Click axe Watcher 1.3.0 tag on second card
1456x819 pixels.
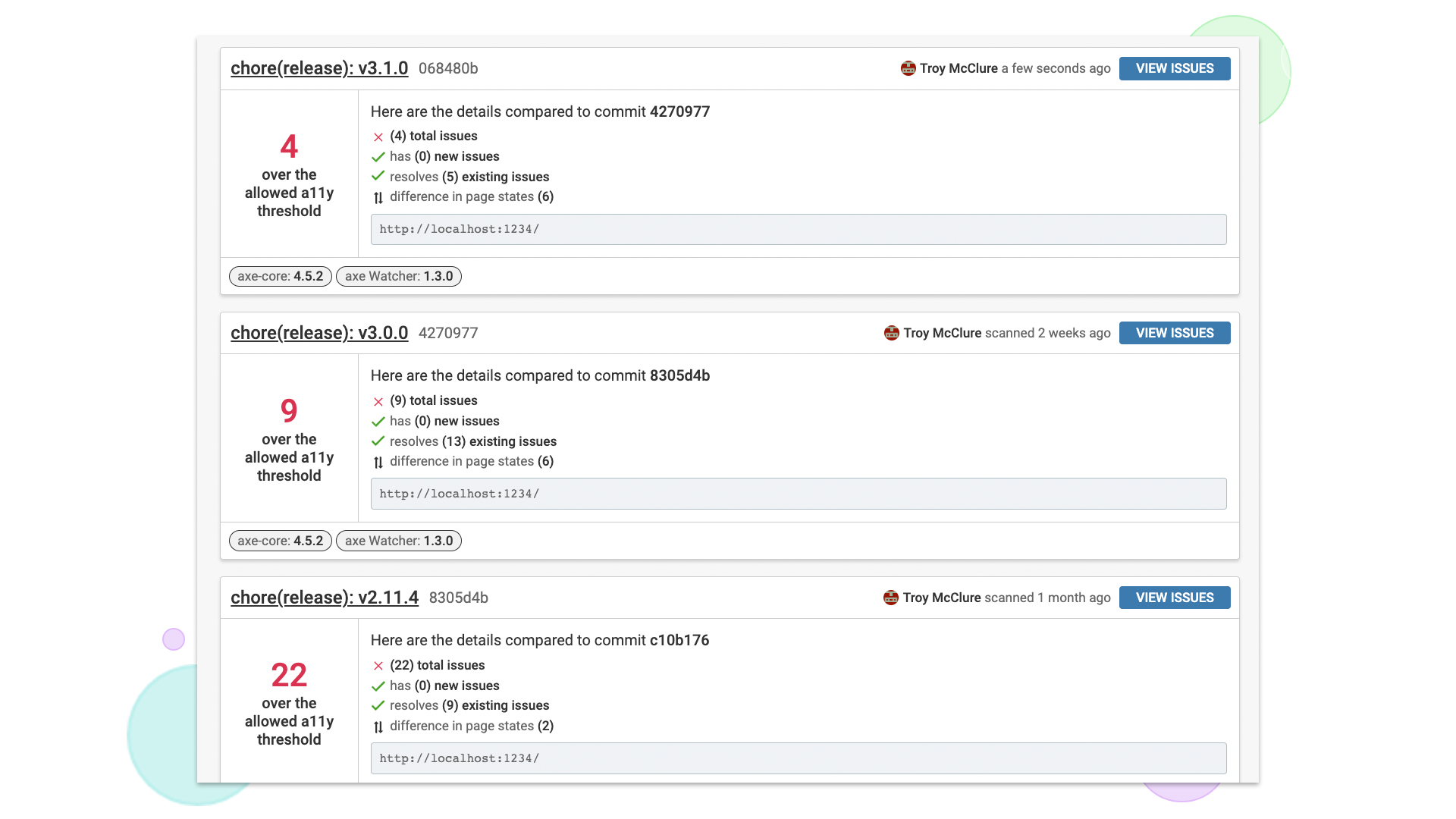tap(398, 541)
